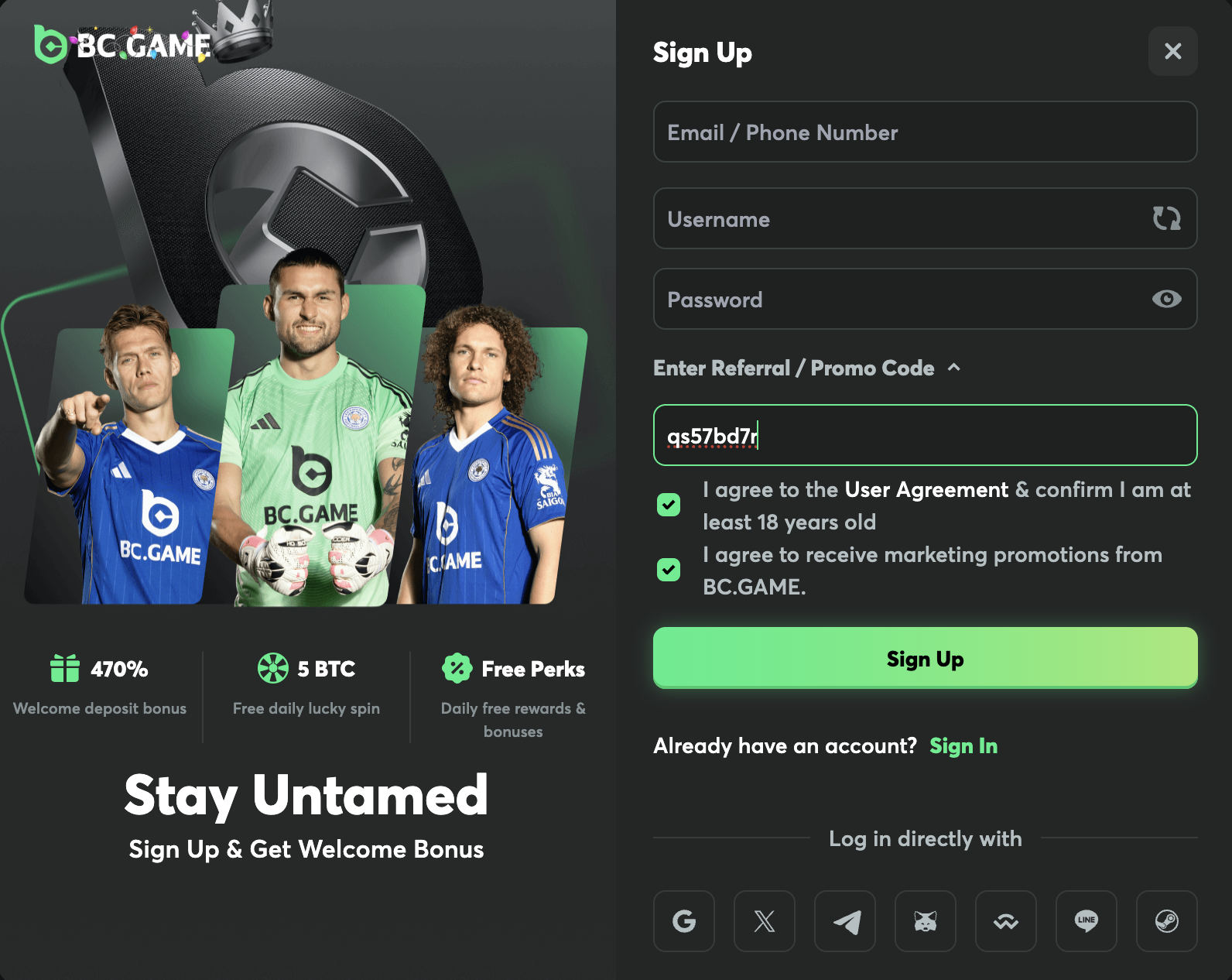Viewport: 1232px width, 980px height.
Task: Show password with eye icon
Action: pyautogui.click(x=1166, y=299)
